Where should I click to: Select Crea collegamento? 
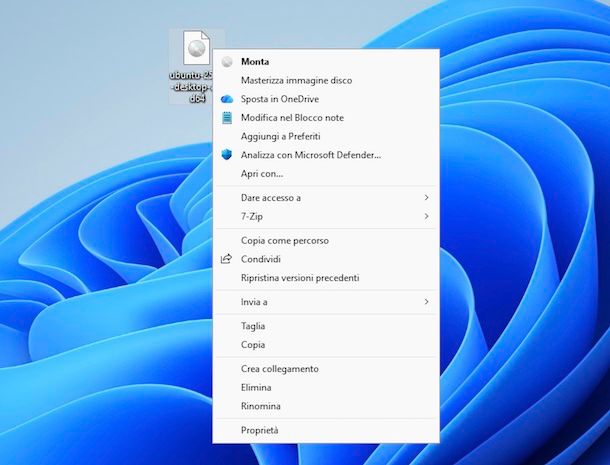pos(280,369)
